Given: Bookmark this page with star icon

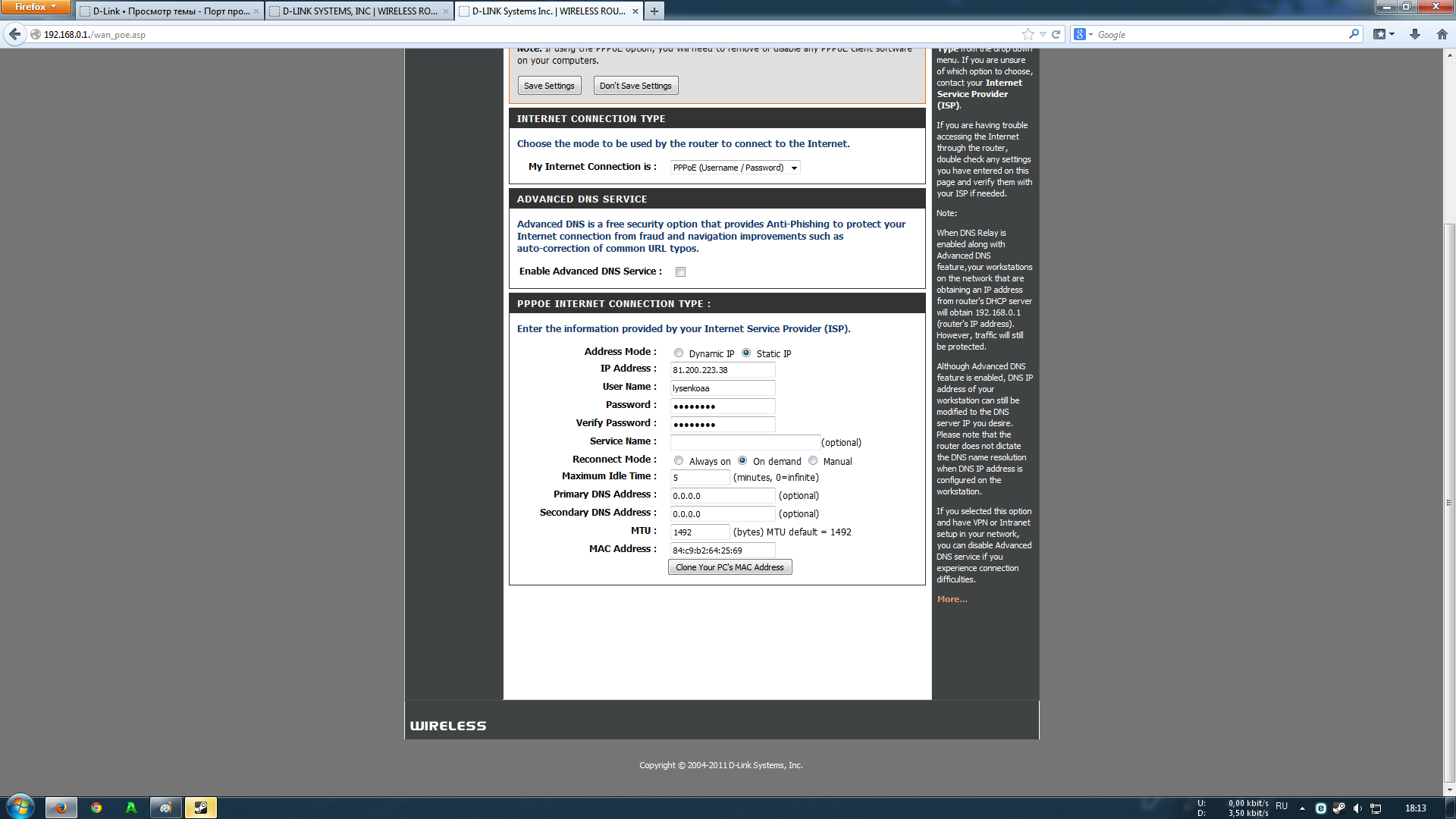Looking at the screenshot, I should tap(1028, 34).
